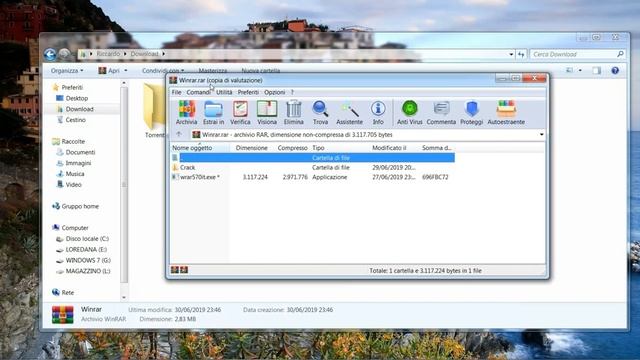Click Download in the Explorer address path

[x=144, y=54]
